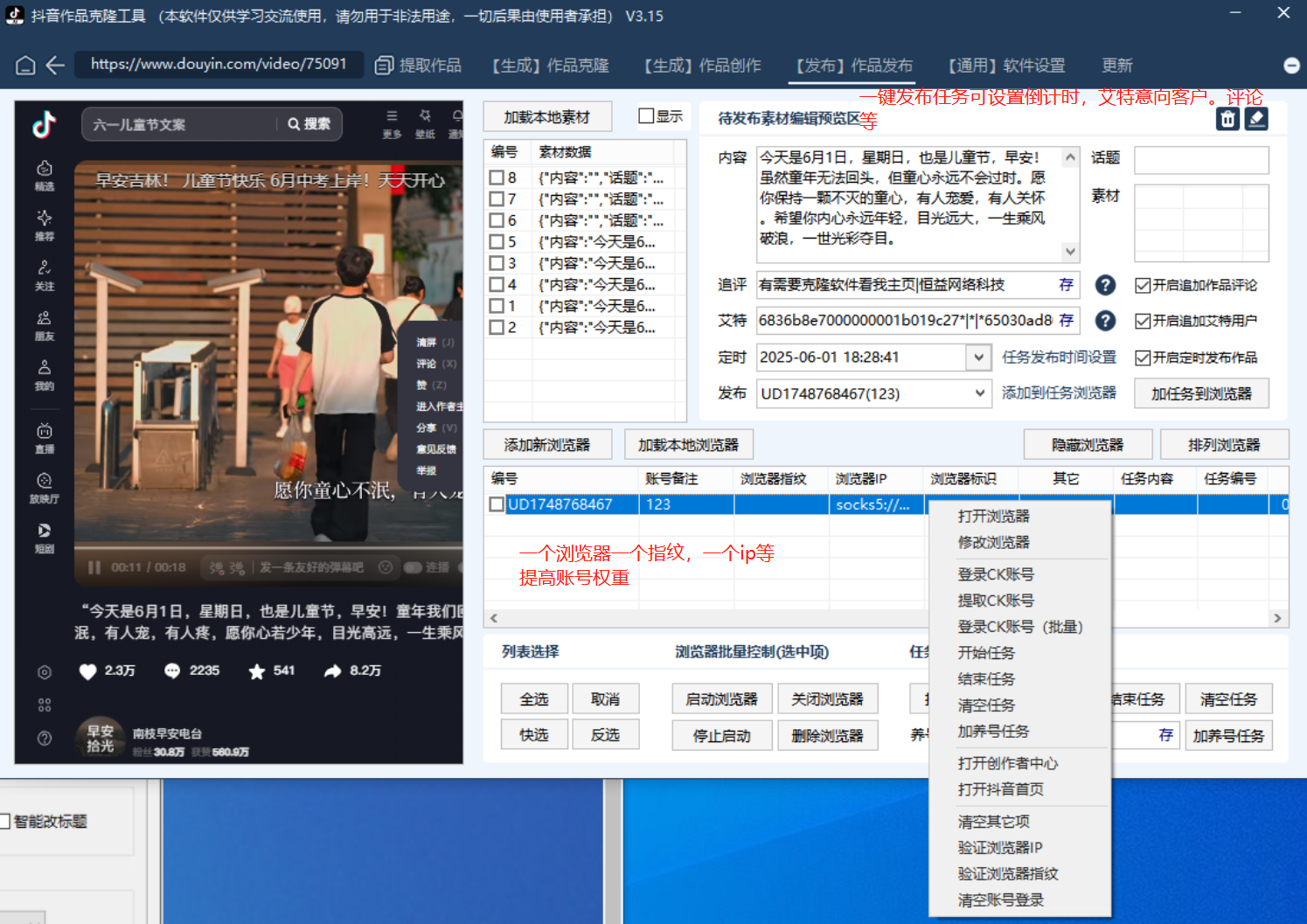Switch to the 【生成】作品克隆 tab
The image size is (1307, 924).
tap(549, 65)
